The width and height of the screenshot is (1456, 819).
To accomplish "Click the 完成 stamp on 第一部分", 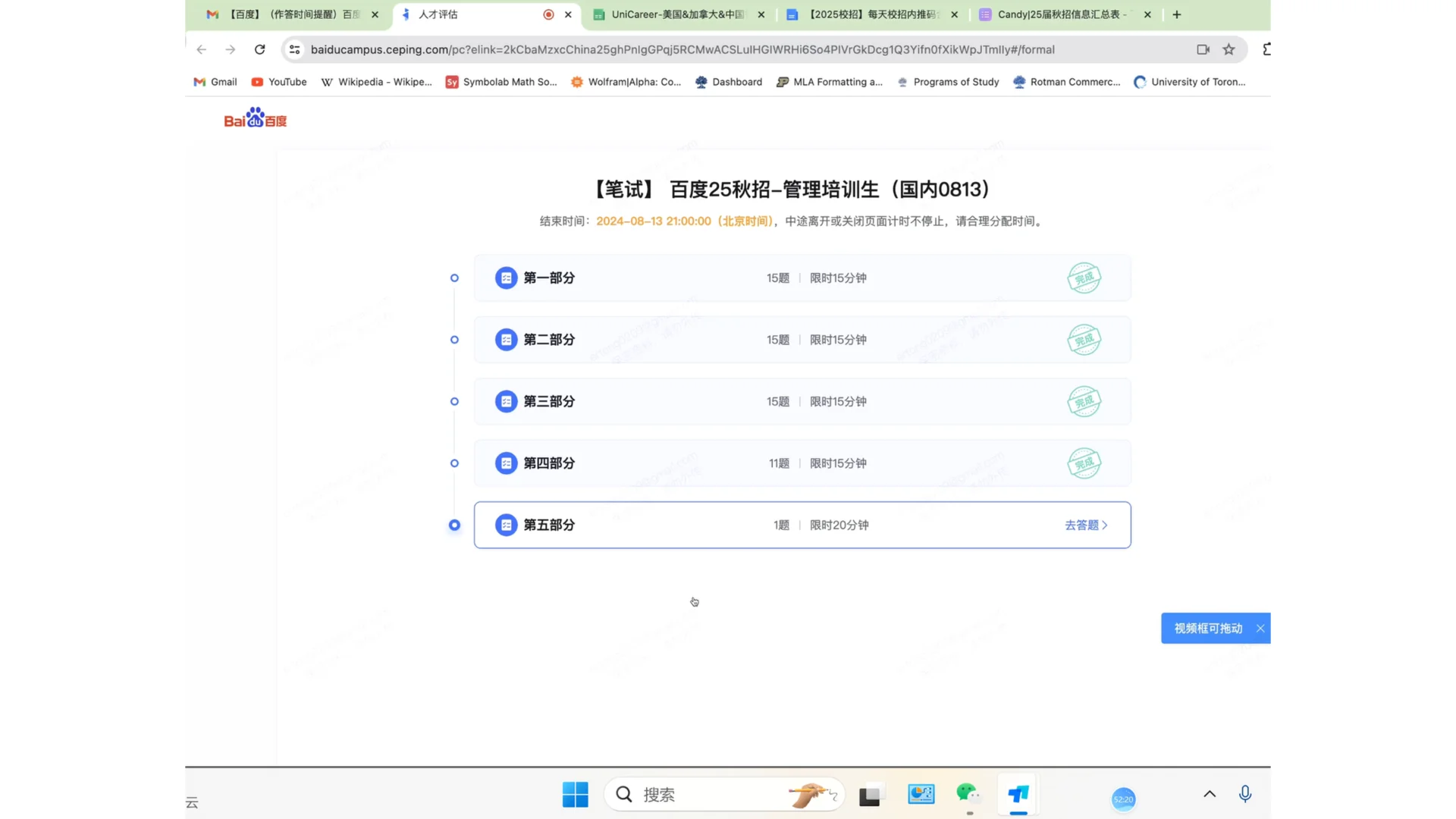I will click(x=1084, y=278).
